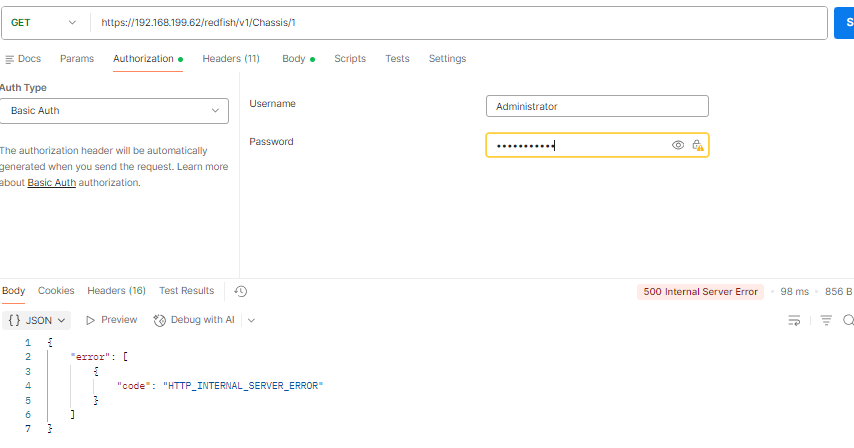Click the lock warning icon in Password field
The width and height of the screenshot is (854, 448).
[697, 145]
